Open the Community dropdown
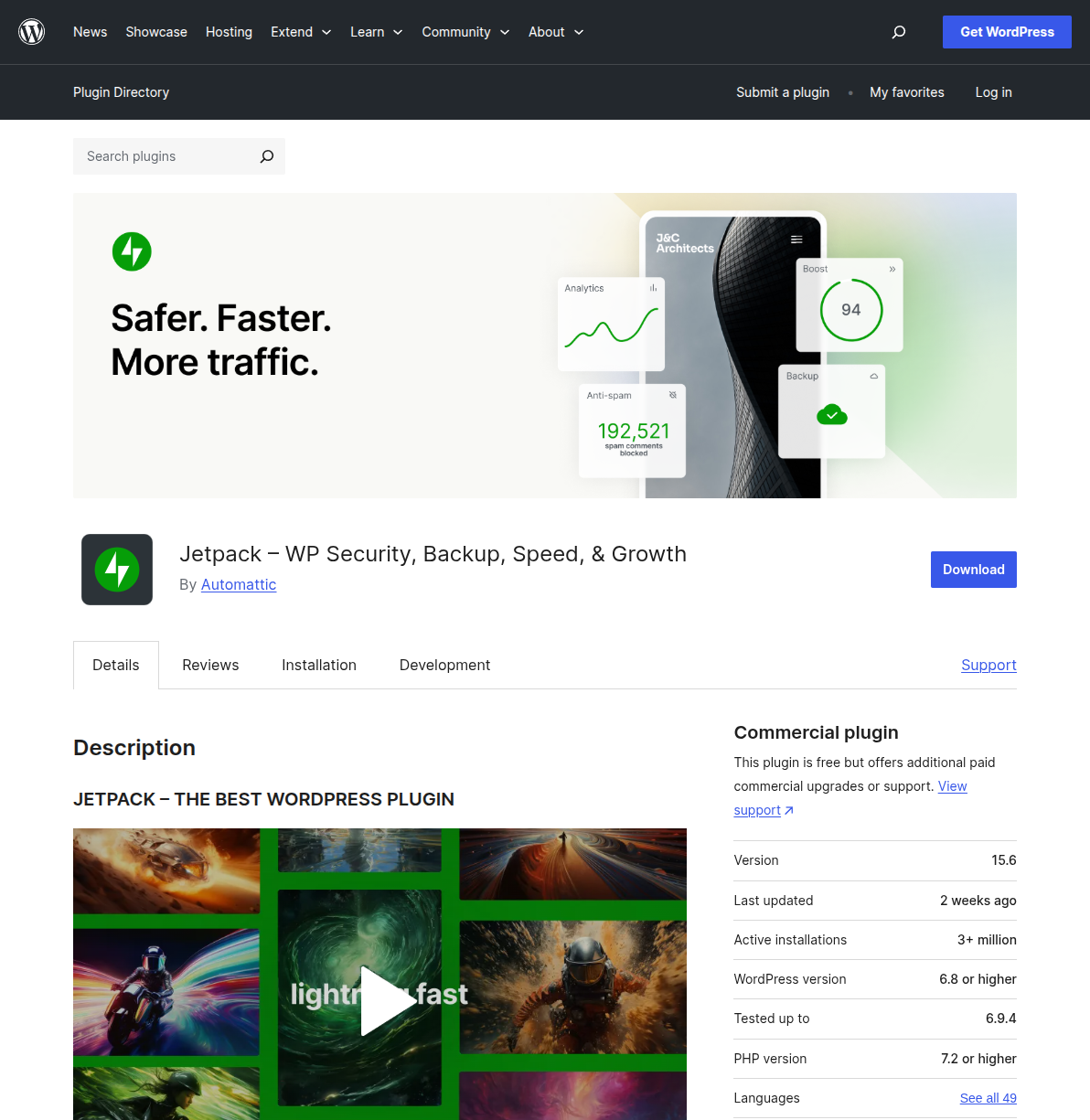This screenshot has width=1090, height=1120. [x=465, y=32]
